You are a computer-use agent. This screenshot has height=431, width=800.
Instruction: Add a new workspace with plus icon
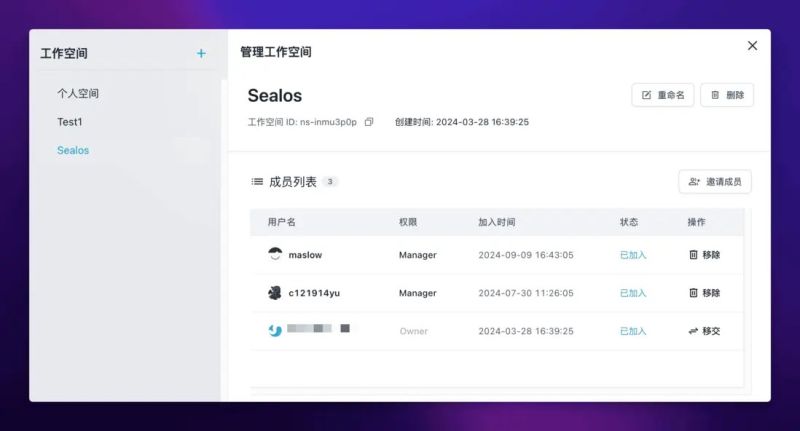(201, 53)
